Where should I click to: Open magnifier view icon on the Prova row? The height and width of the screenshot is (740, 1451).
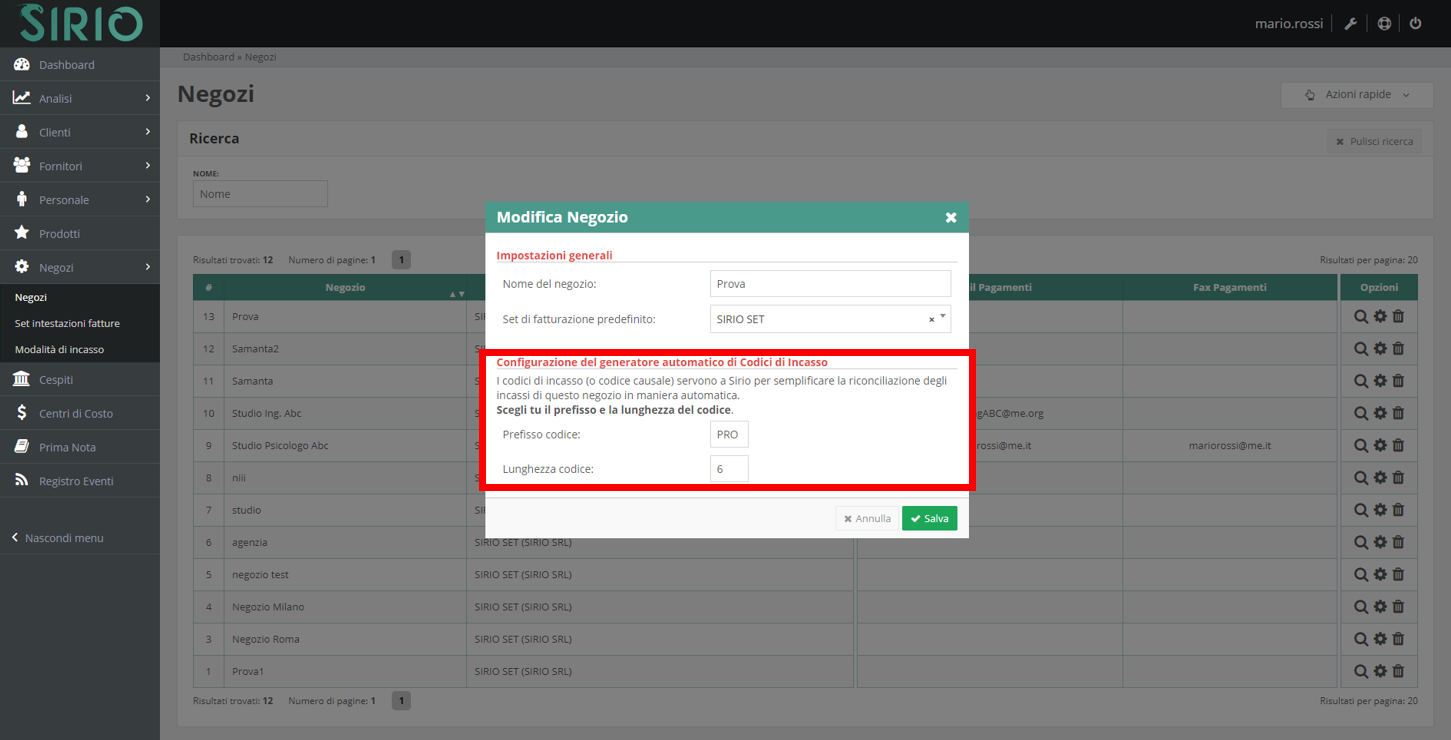point(1360,316)
